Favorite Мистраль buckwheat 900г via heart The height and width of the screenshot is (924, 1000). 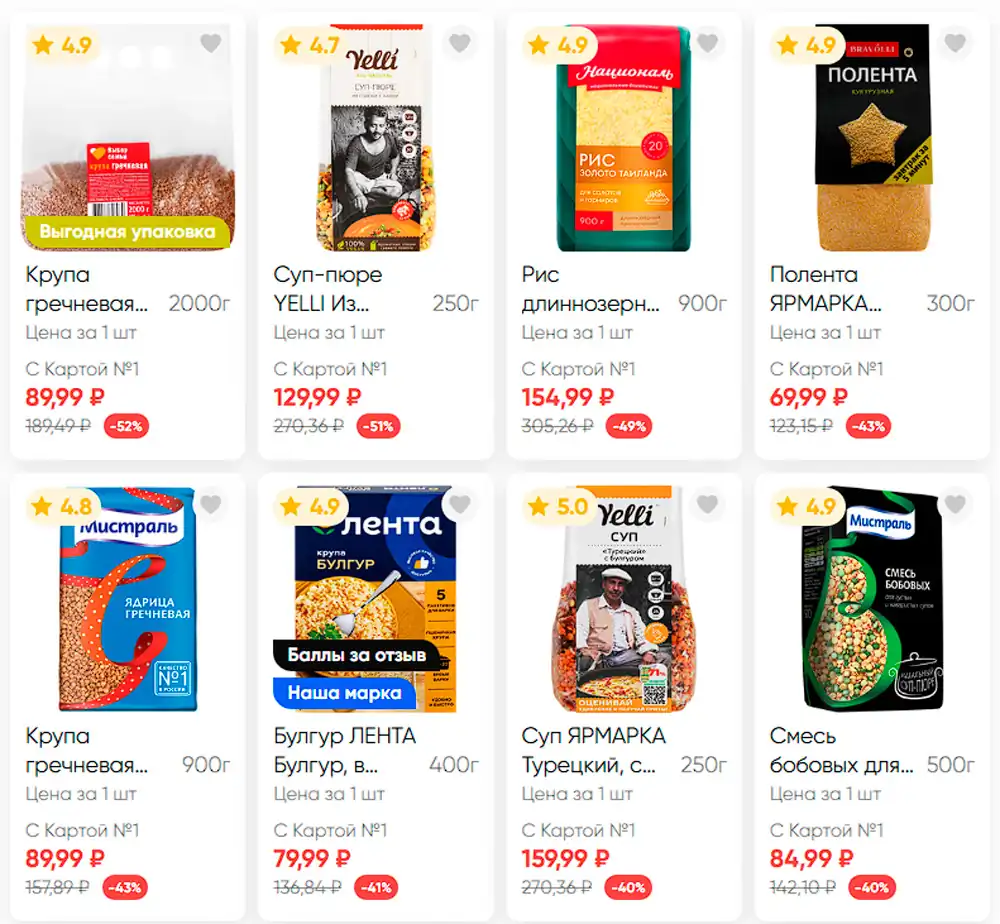pos(211,504)
